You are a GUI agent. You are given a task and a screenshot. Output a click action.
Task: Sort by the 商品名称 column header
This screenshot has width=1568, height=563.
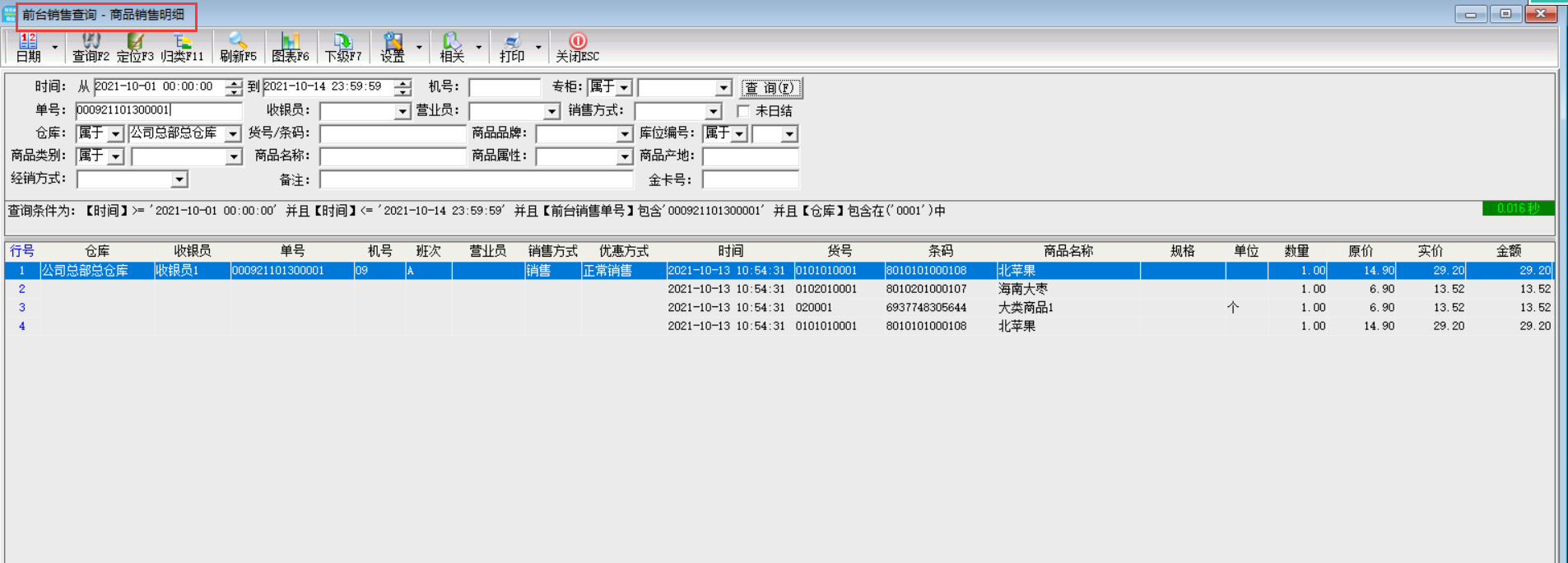coord(1068,251)
